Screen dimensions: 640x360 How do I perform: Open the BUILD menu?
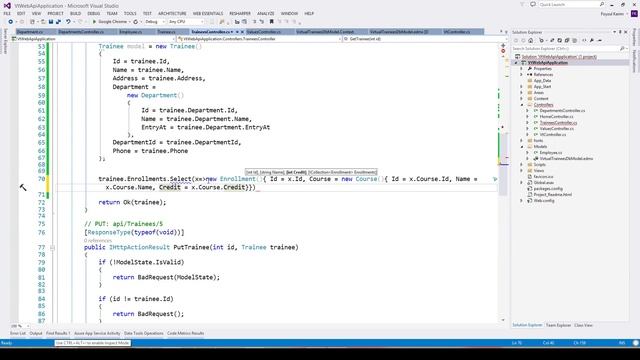click(76, 13)
